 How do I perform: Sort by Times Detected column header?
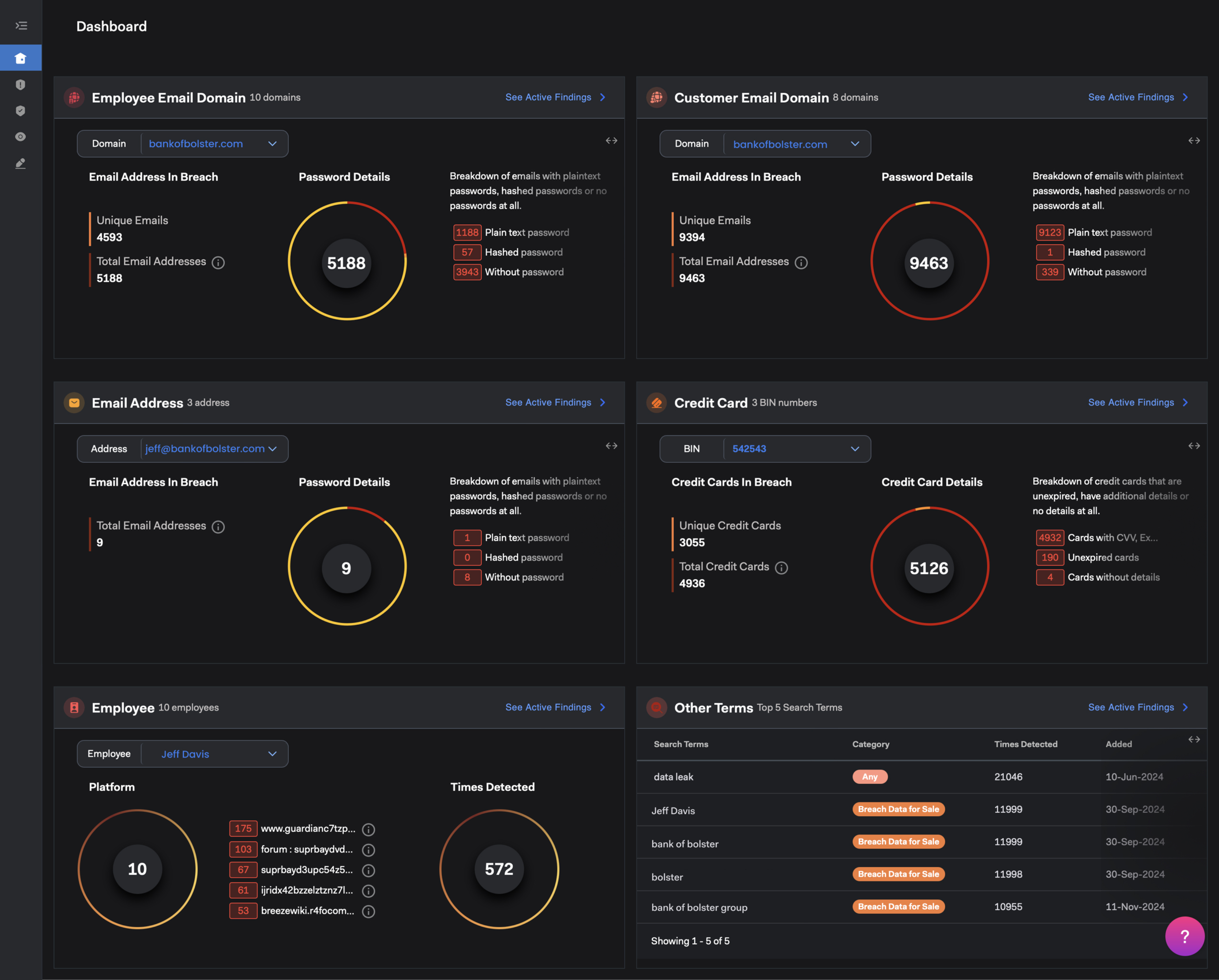(x=1025, y=744)
